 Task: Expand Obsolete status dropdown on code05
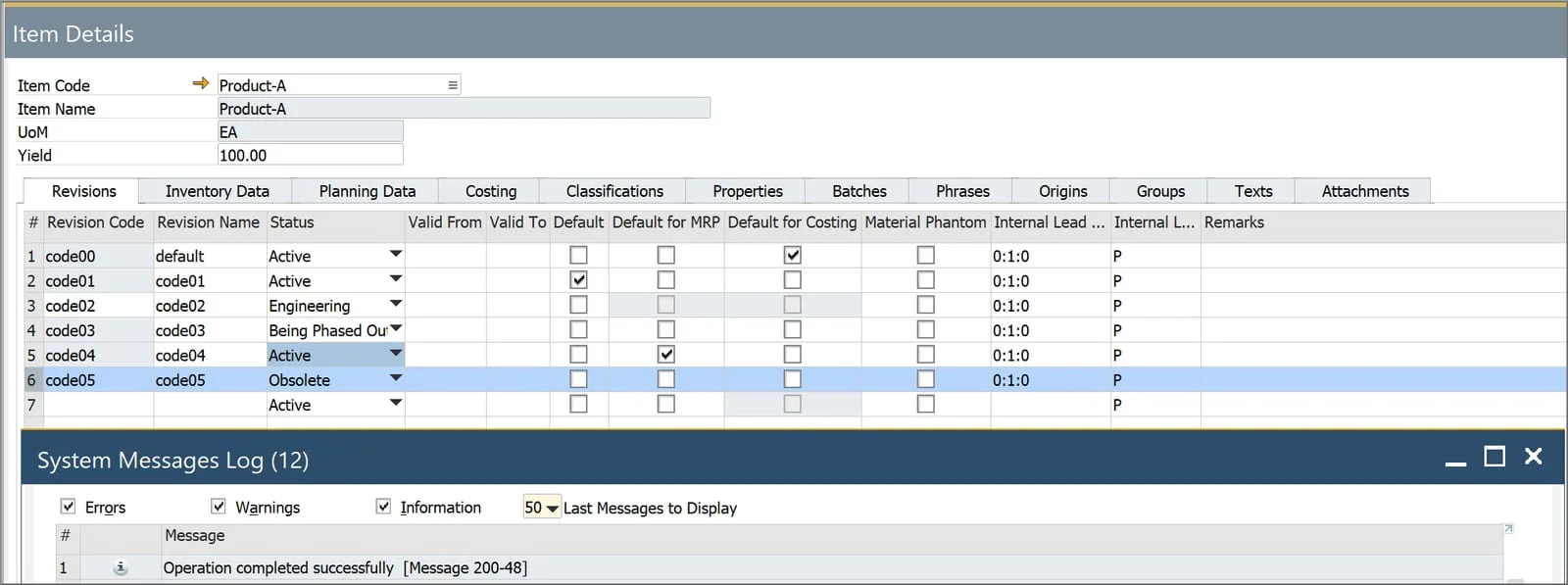pyautogui.click(x=395, y=378)
